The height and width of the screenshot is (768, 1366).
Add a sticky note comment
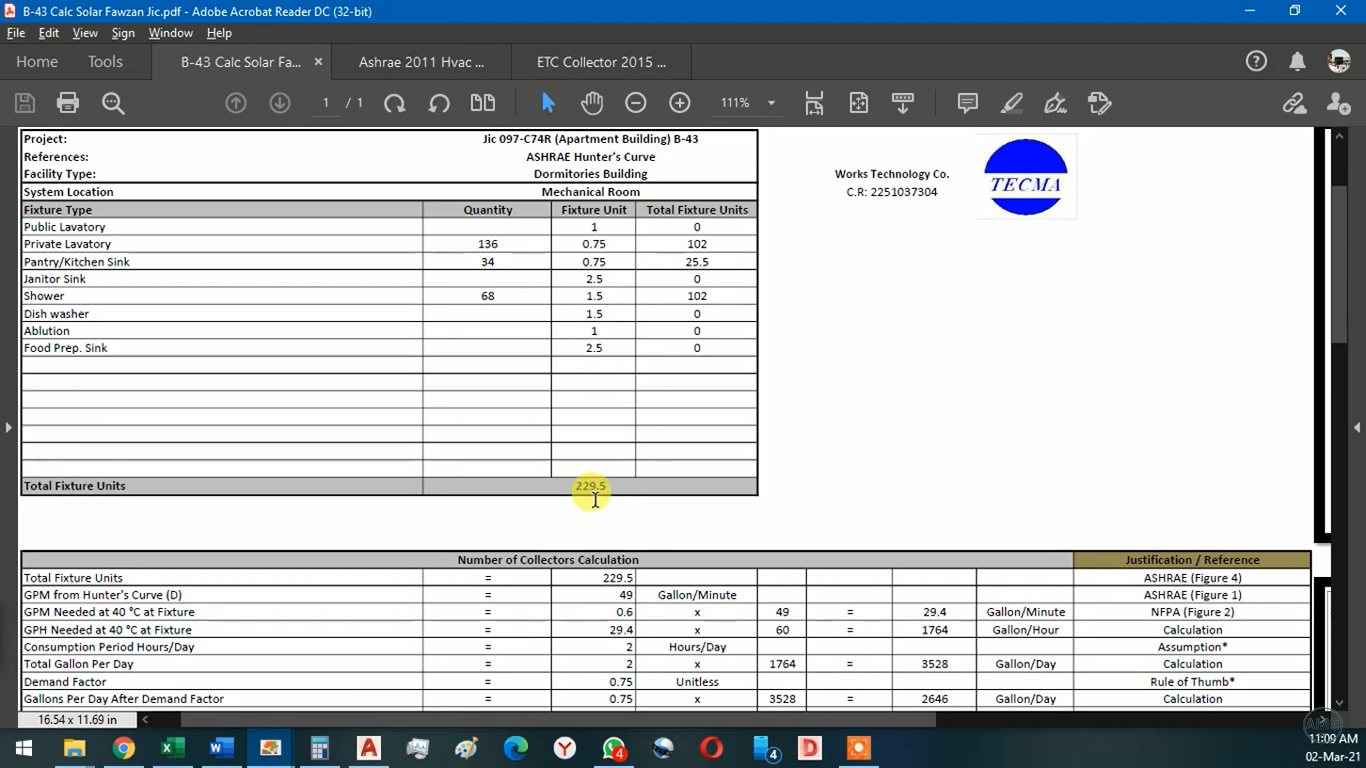coord(966,102)
